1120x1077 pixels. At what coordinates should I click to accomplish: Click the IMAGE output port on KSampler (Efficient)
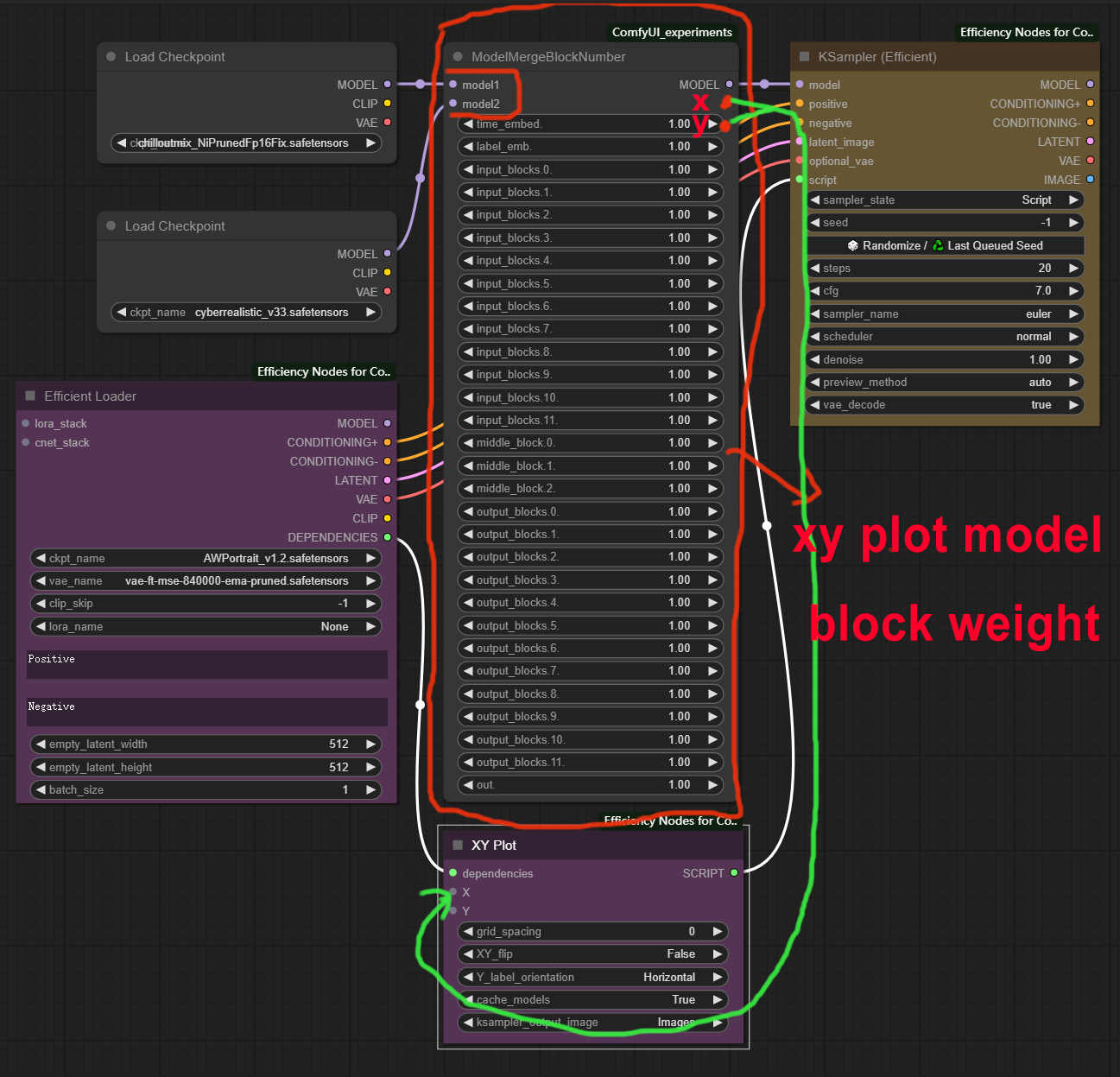click(x=1091, y=180)
